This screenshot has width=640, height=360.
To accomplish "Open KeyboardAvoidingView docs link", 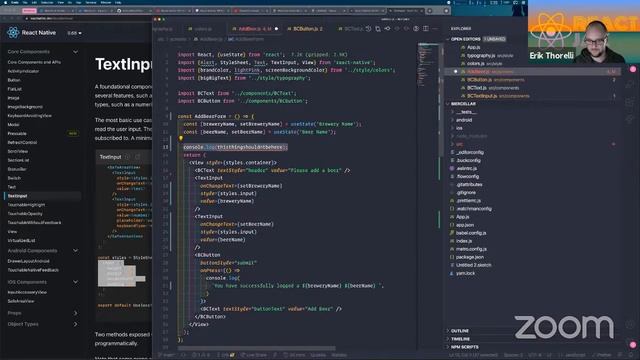I will [29, 116].
